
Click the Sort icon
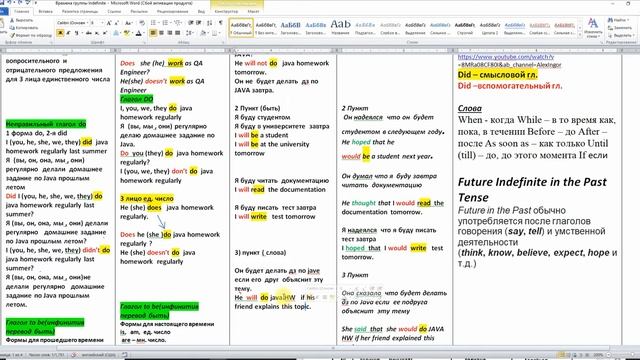[209, 23]
